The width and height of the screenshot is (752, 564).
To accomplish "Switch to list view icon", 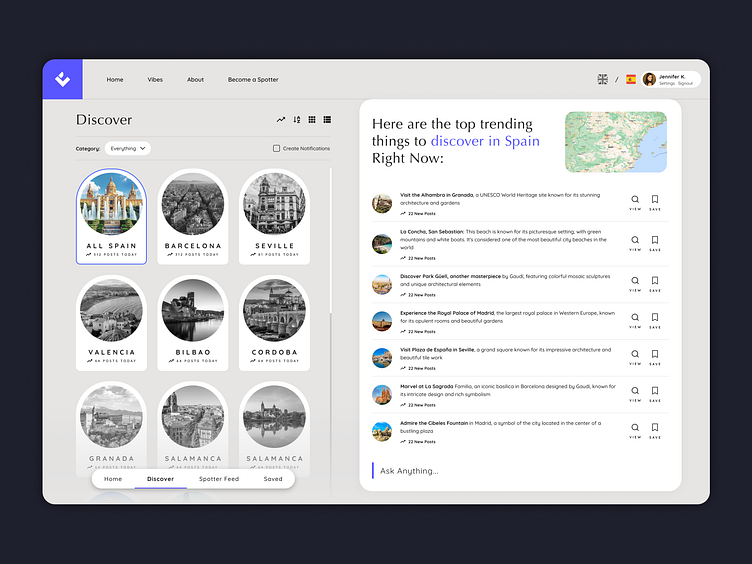I will pyautogui.click(x=327, y=119).
